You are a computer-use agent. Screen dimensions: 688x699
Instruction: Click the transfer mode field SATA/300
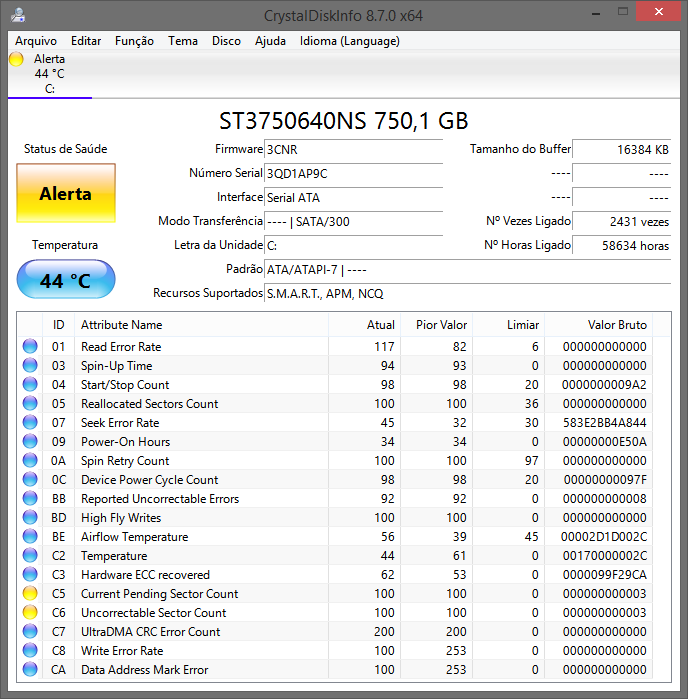[x=354, y=222]
